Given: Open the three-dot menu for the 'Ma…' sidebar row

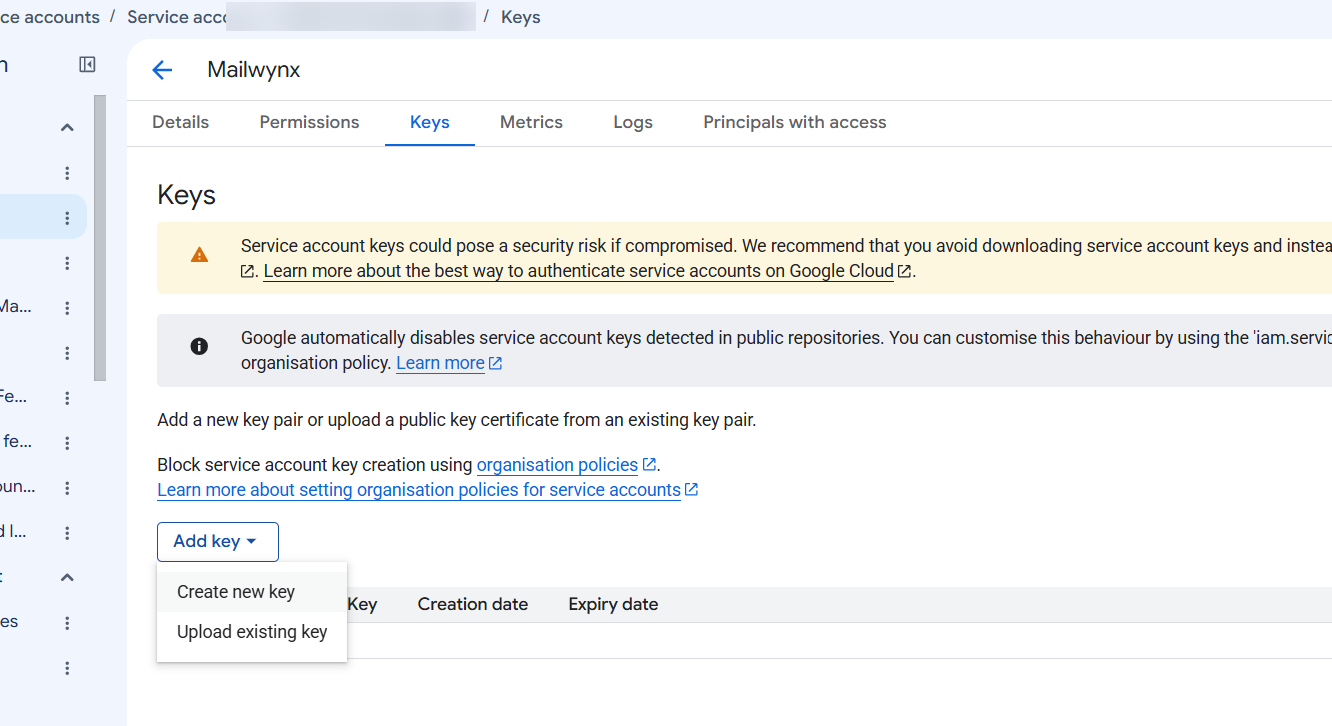Looking at the screenshot, I should click(x=67, y=308).
